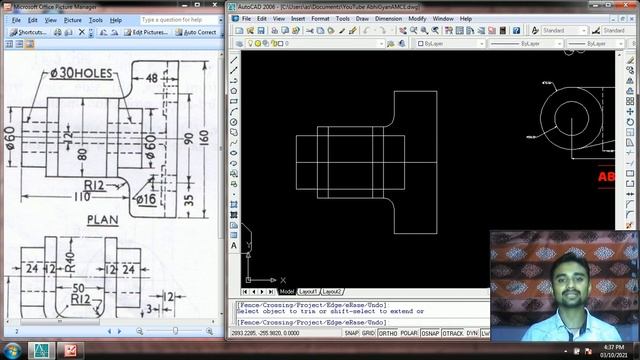
Task: Click the Pan realtime icon
Action: point(403,31)
